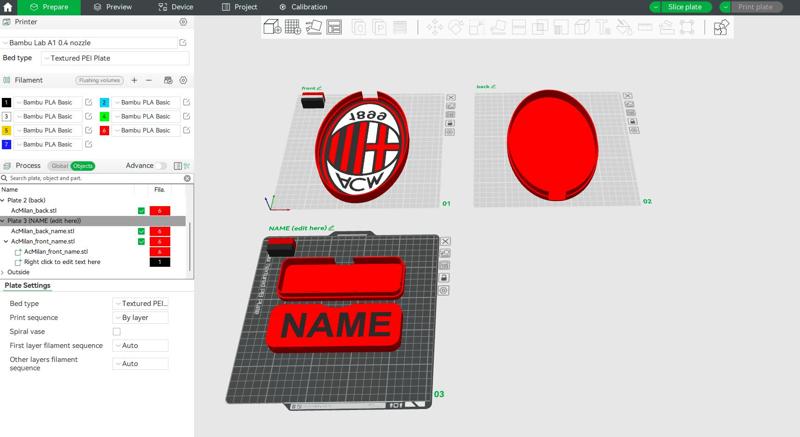This screenshot has height=437, width=800.
Task: Open Other layers filament sequence dropdown
Action: (x=140, y=364)
